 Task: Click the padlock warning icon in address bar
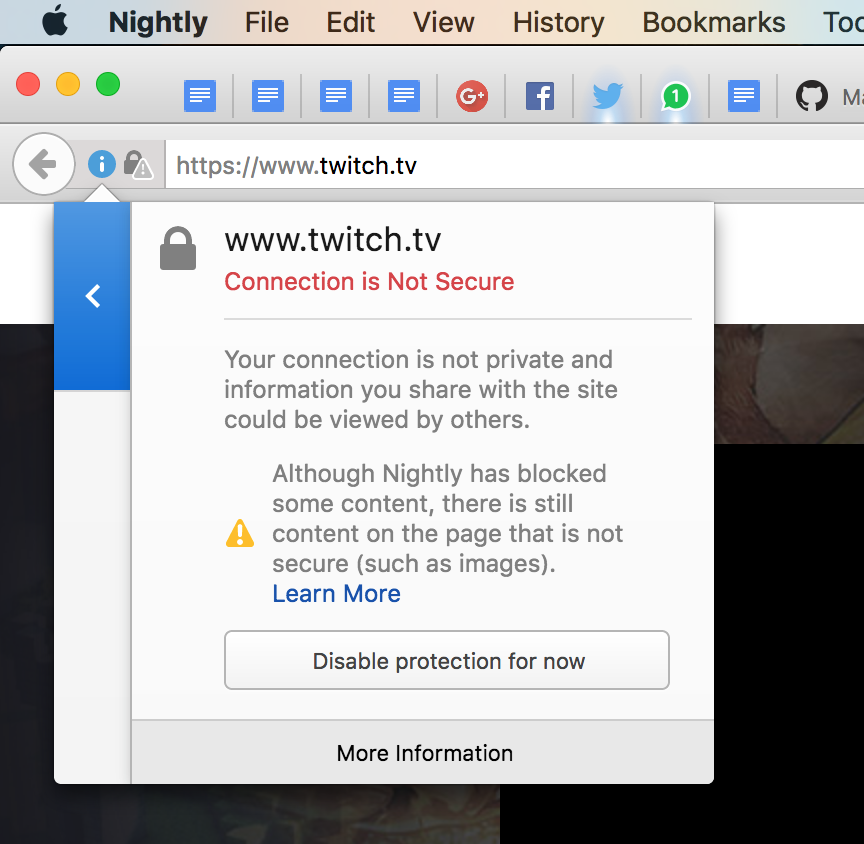(138, 165)
